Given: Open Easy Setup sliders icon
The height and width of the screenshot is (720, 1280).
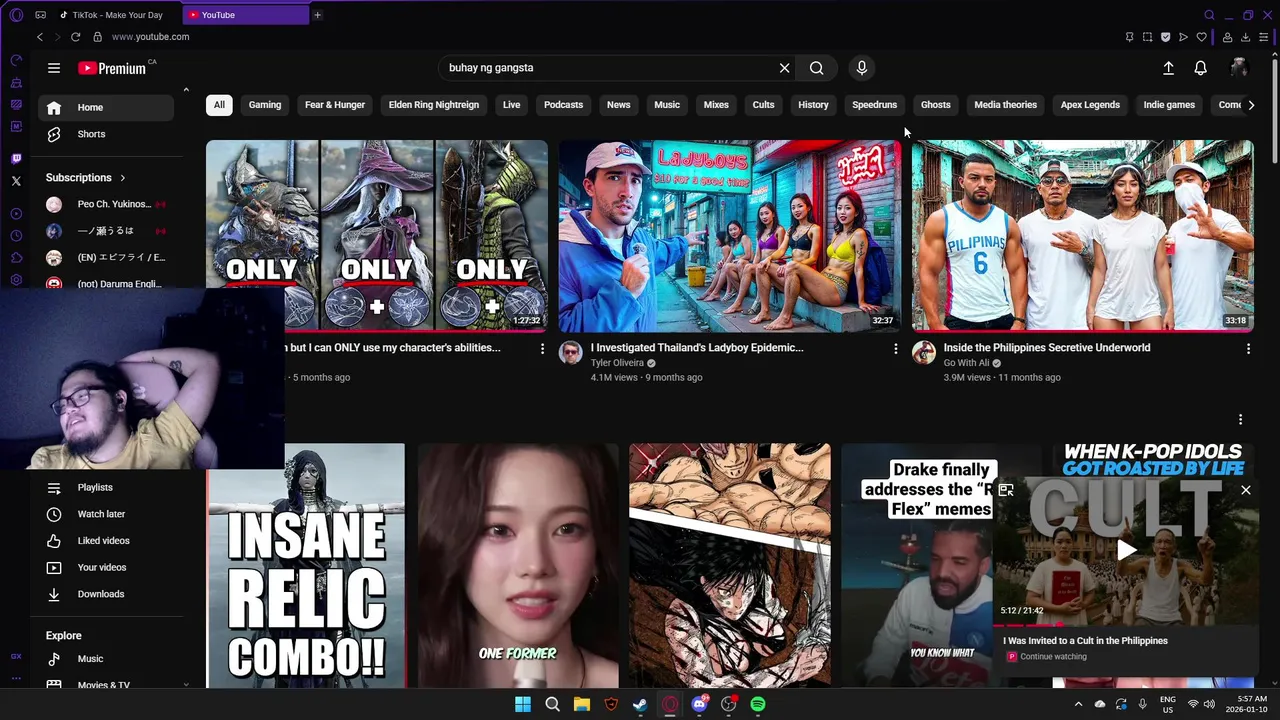Looking at the screenshot, I should point(1263,37).
